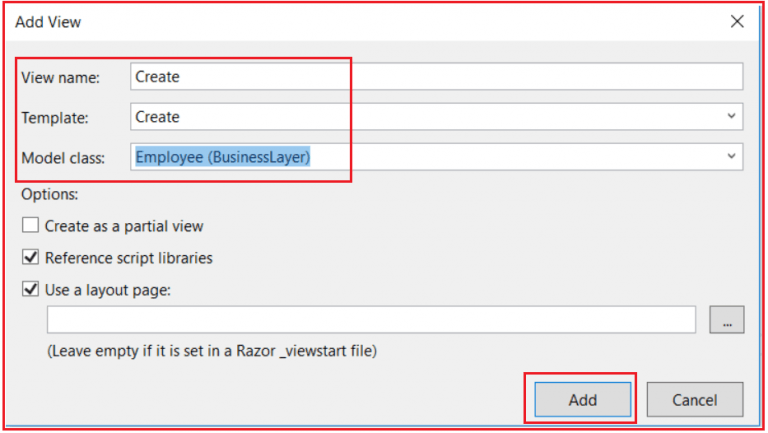This screenshot has height=433, width=768.
Task: Click the "Create as a partial view" label
Action: [124, 226]
